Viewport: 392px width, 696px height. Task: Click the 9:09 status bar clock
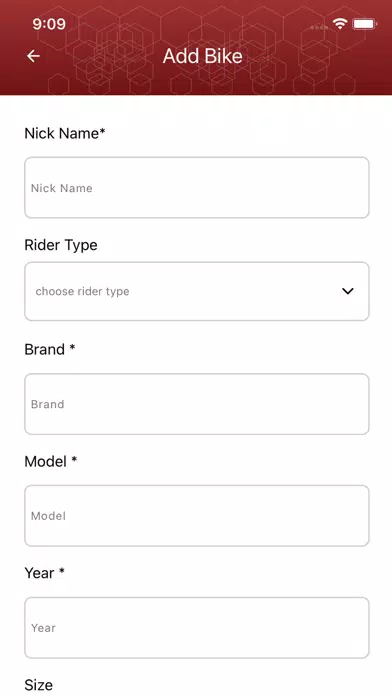pos(49,24)
